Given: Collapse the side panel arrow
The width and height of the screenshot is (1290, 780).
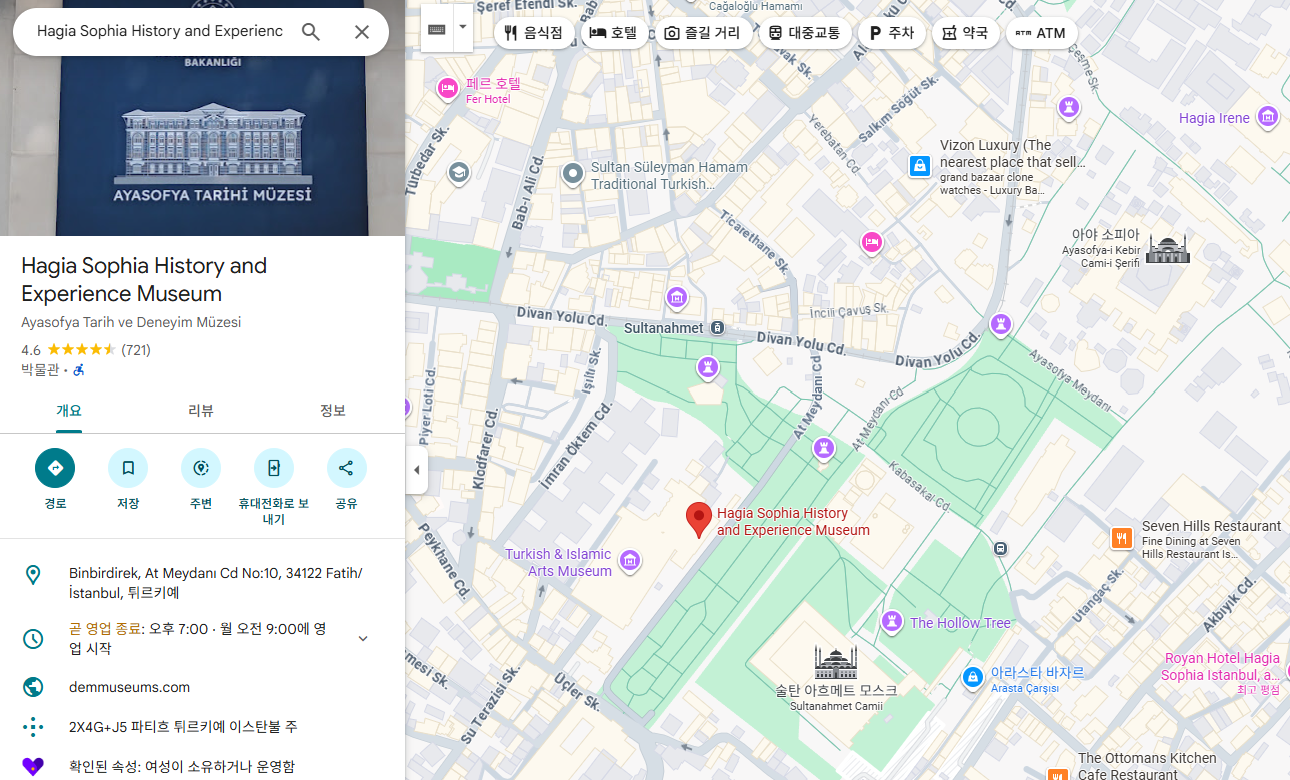Looking at the screenshot, I should pos(417,470).
